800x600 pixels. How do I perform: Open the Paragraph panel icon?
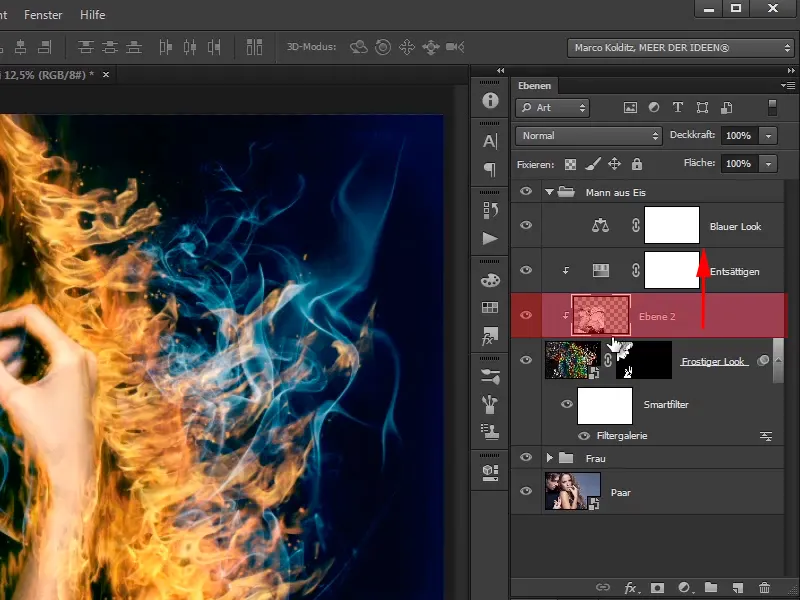[490, 169]
